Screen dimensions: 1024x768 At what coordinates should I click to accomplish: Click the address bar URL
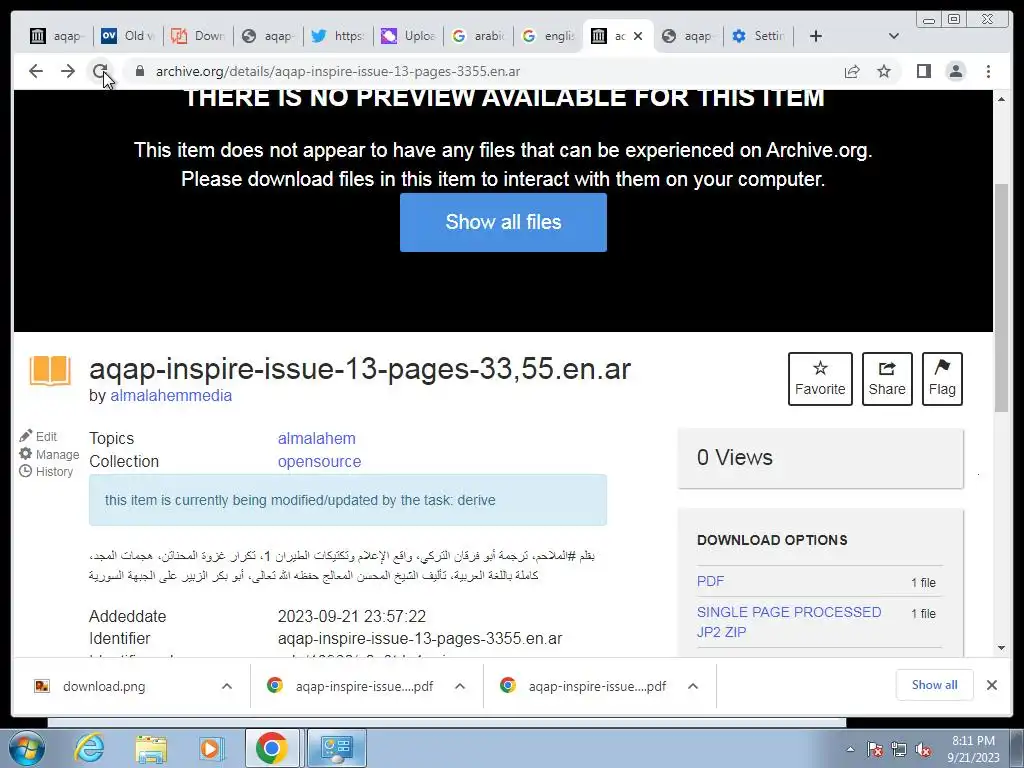[338, 71]
